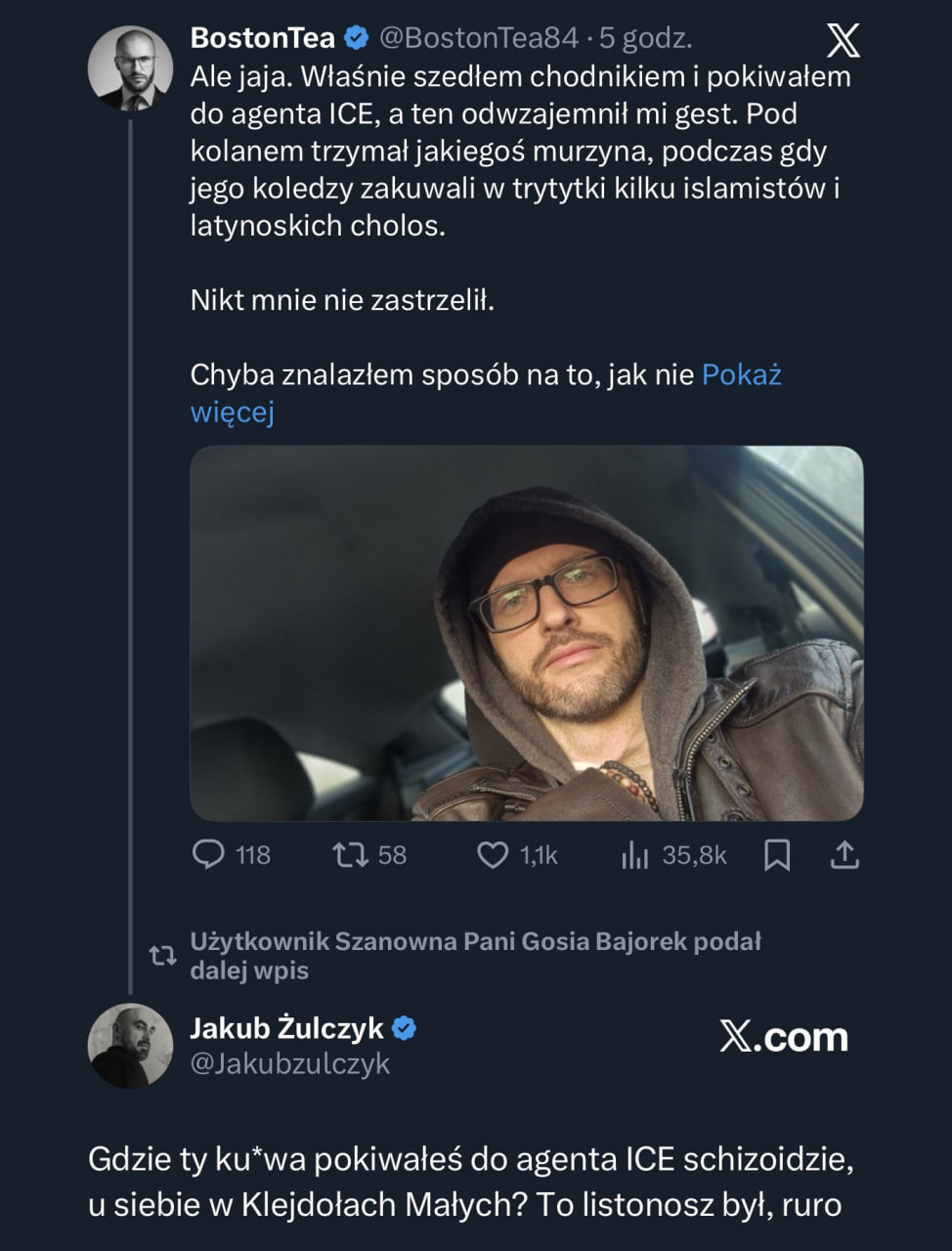Click the BostonTea display name

262,38
